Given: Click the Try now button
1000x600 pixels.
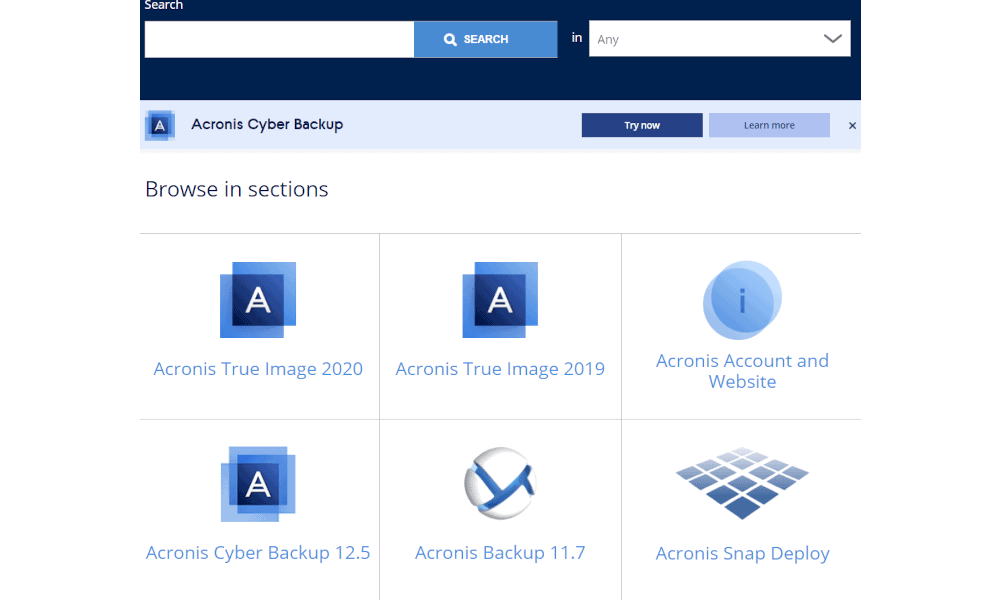Looking at the screenshot, I should tap(642, 125).
